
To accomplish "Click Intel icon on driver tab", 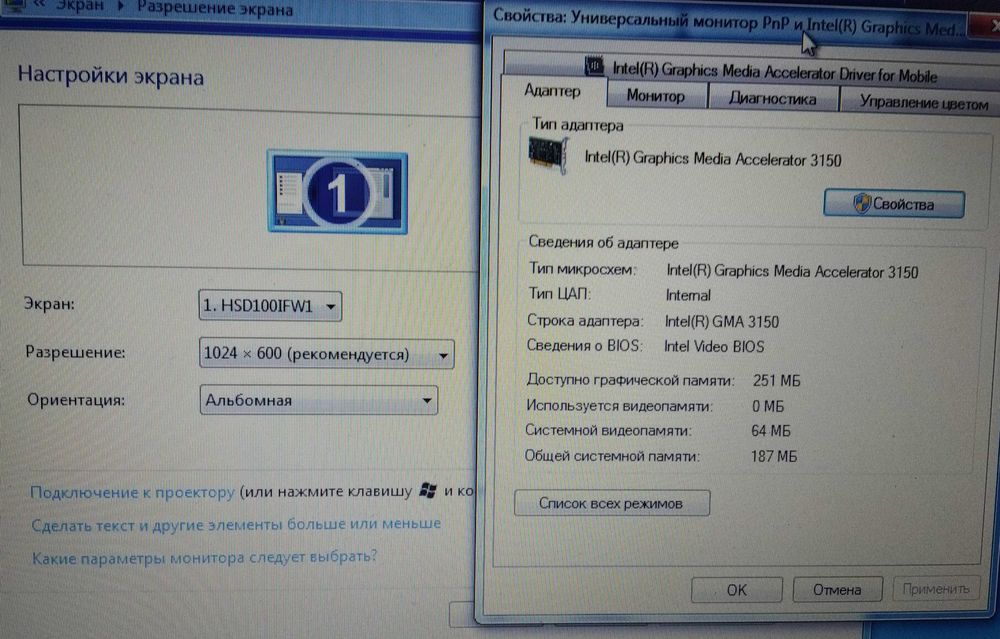I will click(x=594, y=65).
